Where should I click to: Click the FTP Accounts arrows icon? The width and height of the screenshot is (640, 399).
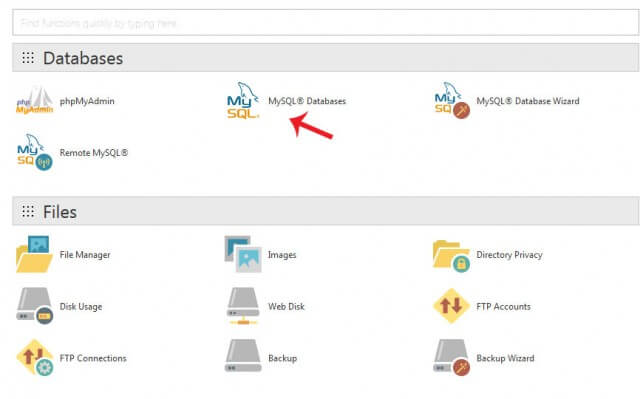coord(451,306)
